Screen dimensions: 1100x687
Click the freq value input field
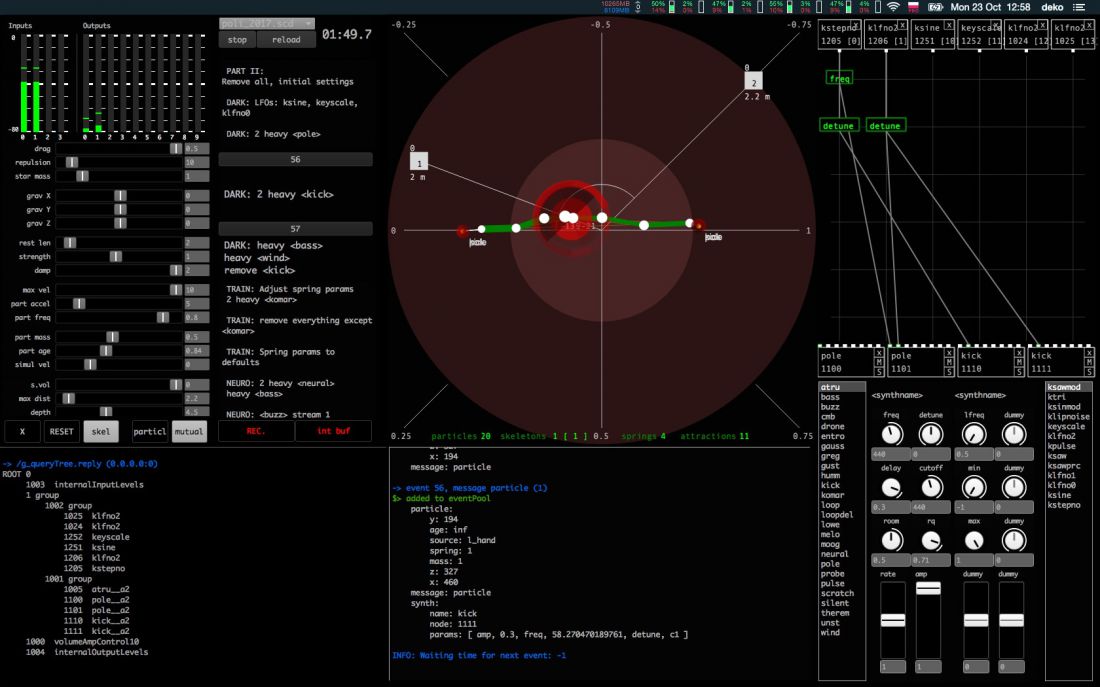(893, 453)
